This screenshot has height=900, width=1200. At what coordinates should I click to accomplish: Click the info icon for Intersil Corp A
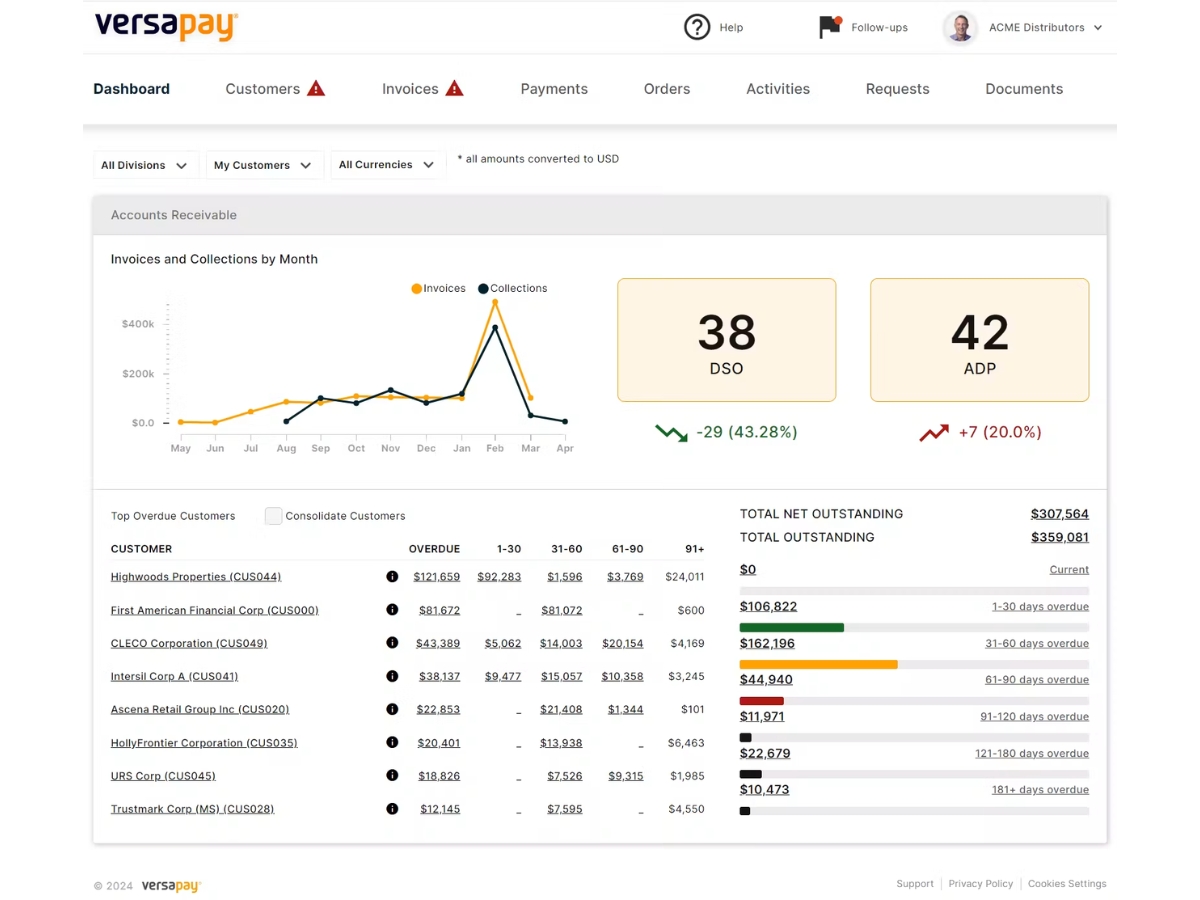pyautogui.click(x=392, y=676)
